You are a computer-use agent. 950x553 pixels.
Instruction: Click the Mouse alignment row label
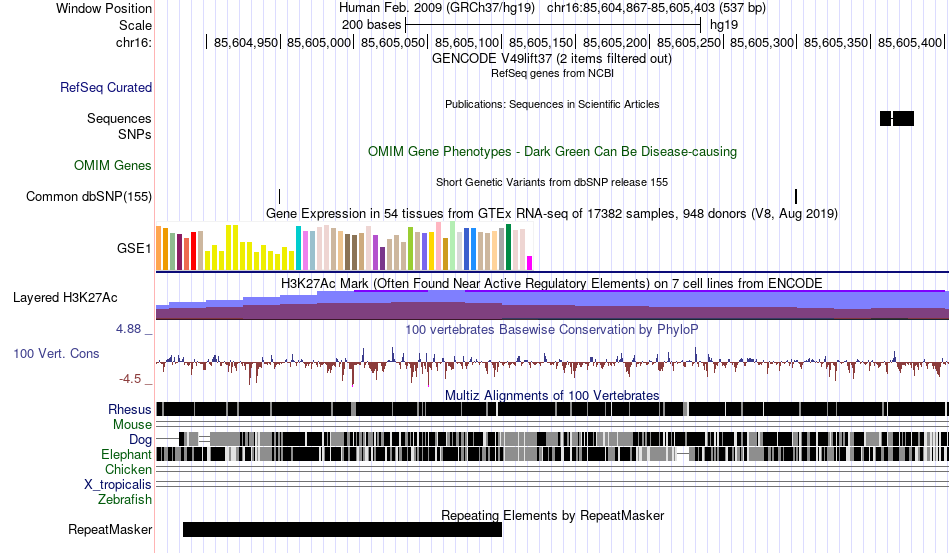(132, 425)
